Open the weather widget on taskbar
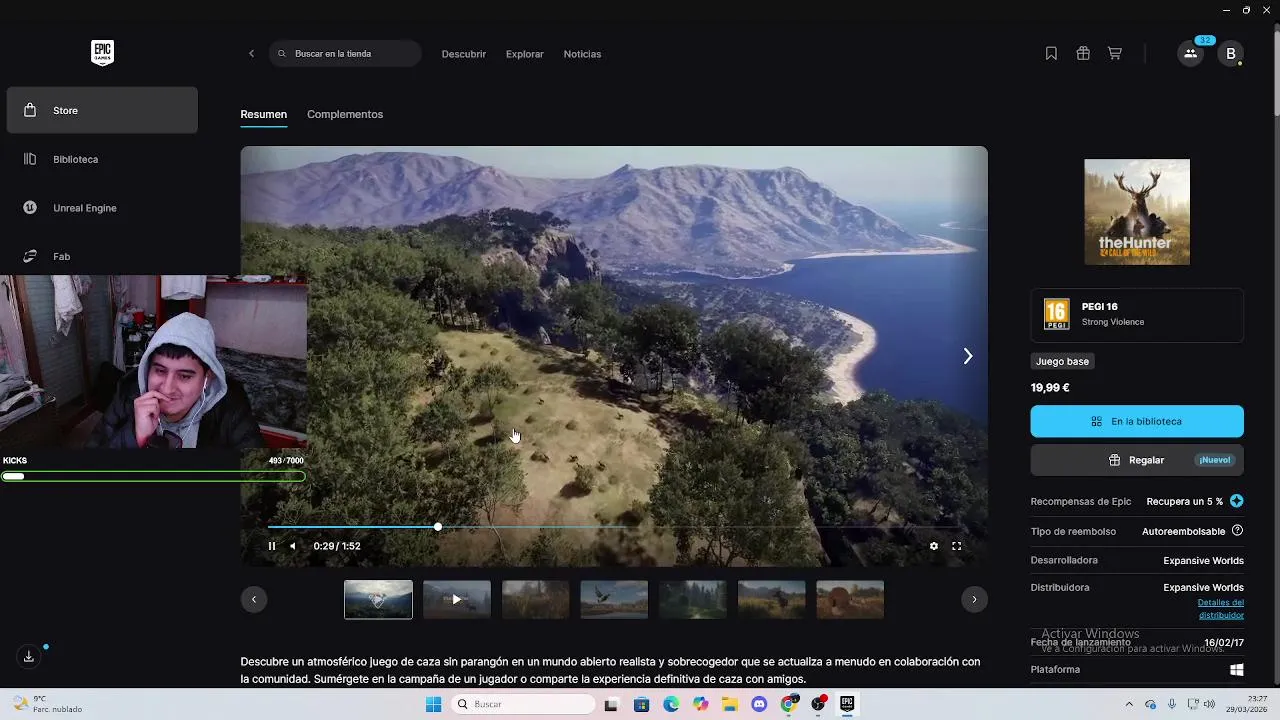Screen dimensions: 1280x720 pyautogui.click(x=48, y=704)
